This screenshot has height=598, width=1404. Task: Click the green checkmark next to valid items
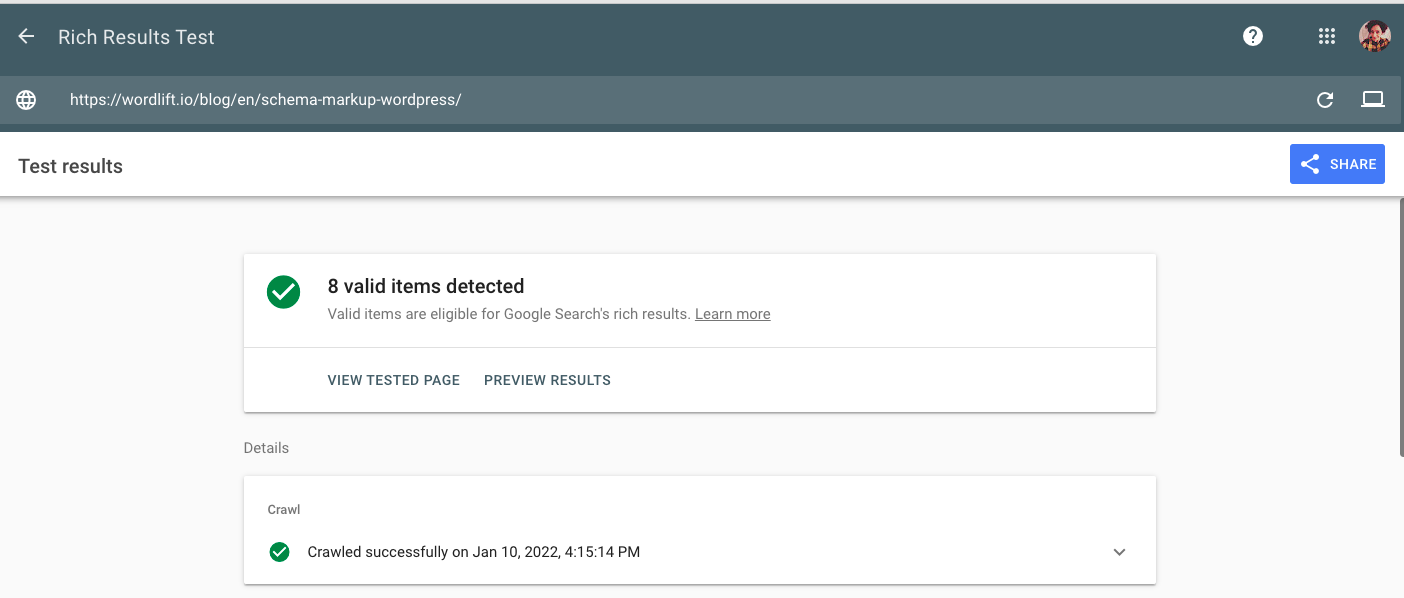click(284, 293)
